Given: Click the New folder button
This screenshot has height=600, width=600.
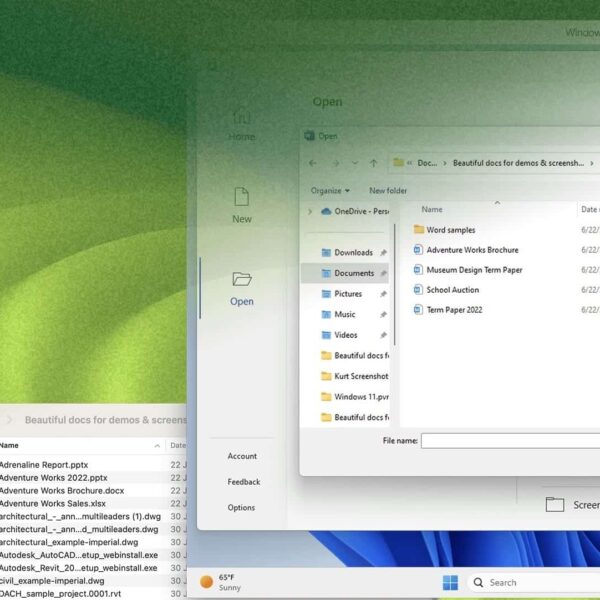Looking at the screenshot, I should tap(388, 190).
